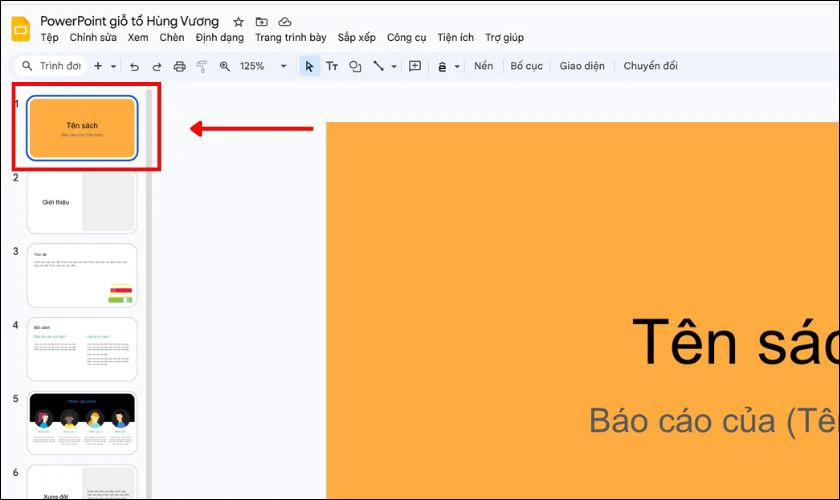
Task: Click the zoom magnifier icon
Action: coord(224,66)
